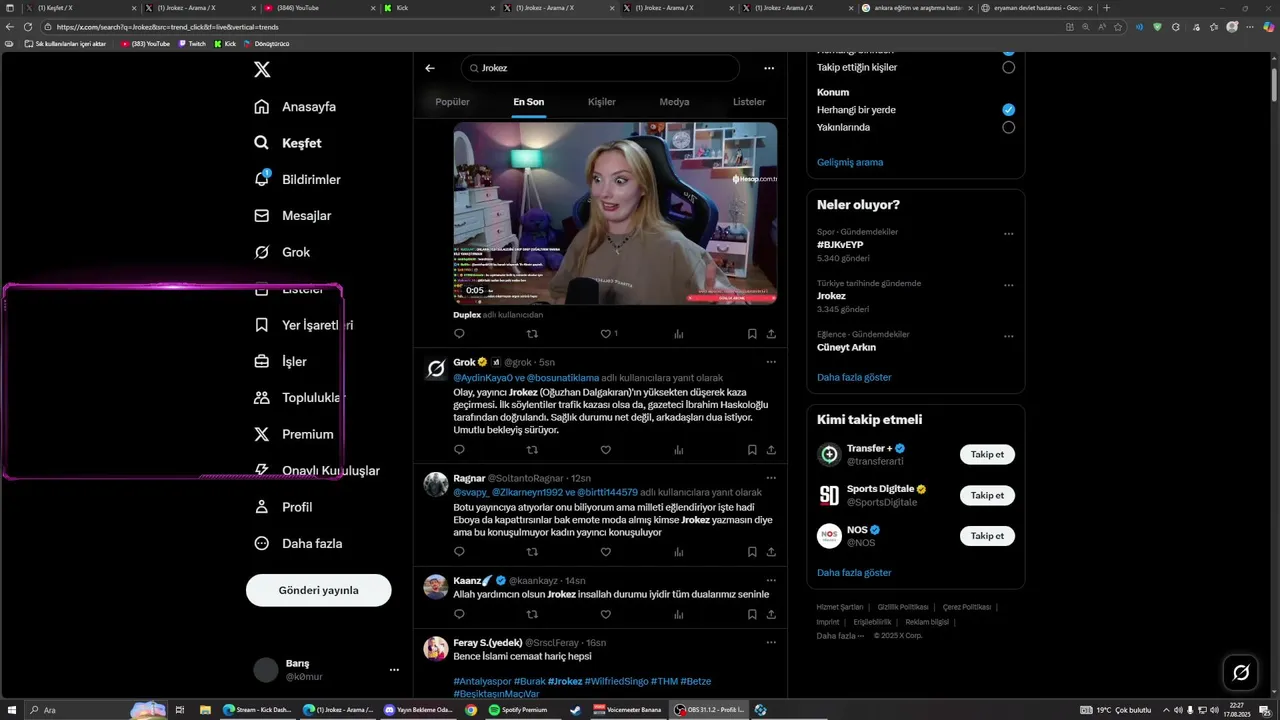Open the X logo home link
This screenshot has width=1280, height=720.
(x=262, y=69)
